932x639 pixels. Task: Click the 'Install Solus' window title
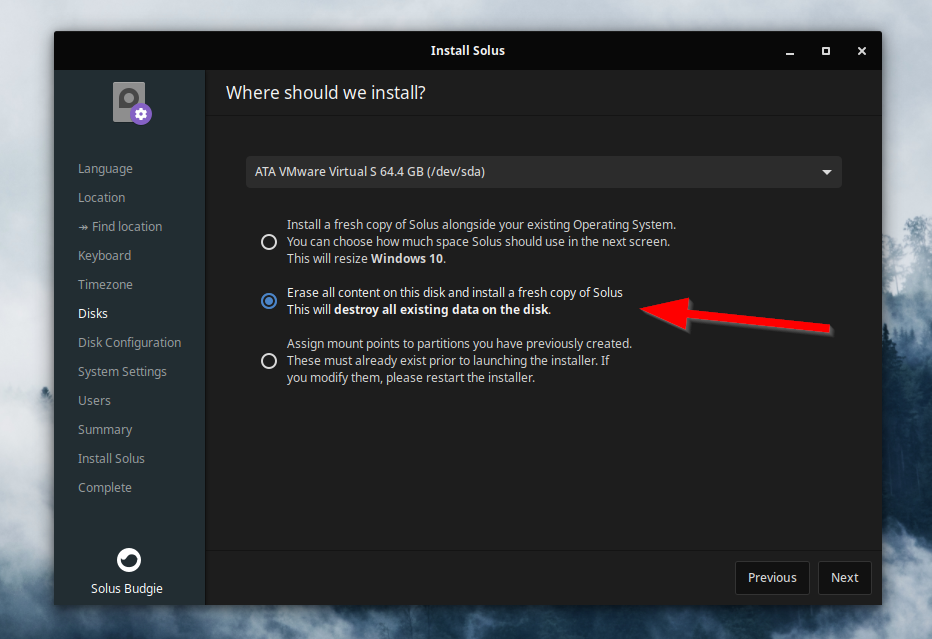point(468,51)
